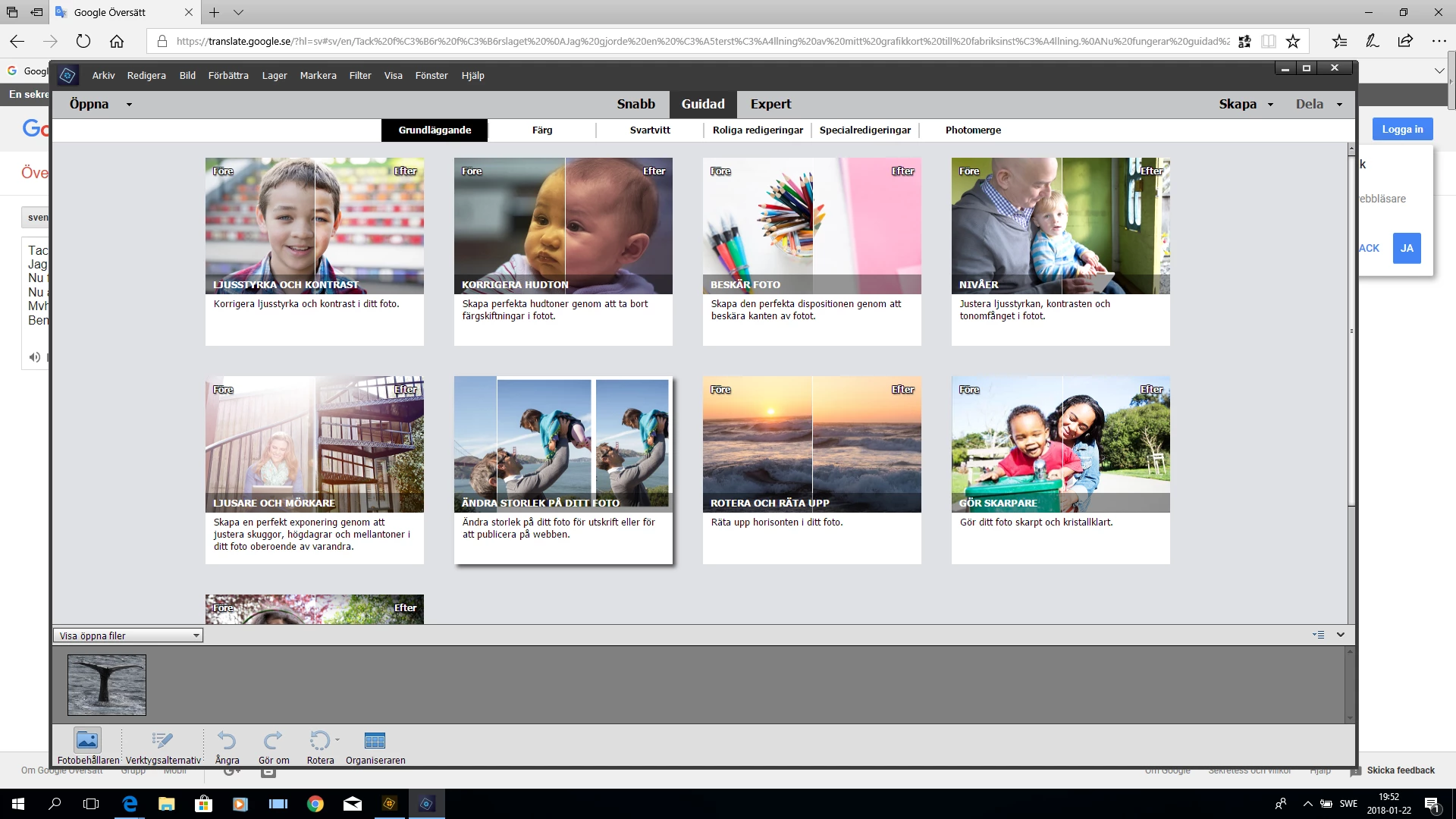1456x819 pixels.
Task: Collapse photo bin with chevron arrow
Action: pos(1340,635)
